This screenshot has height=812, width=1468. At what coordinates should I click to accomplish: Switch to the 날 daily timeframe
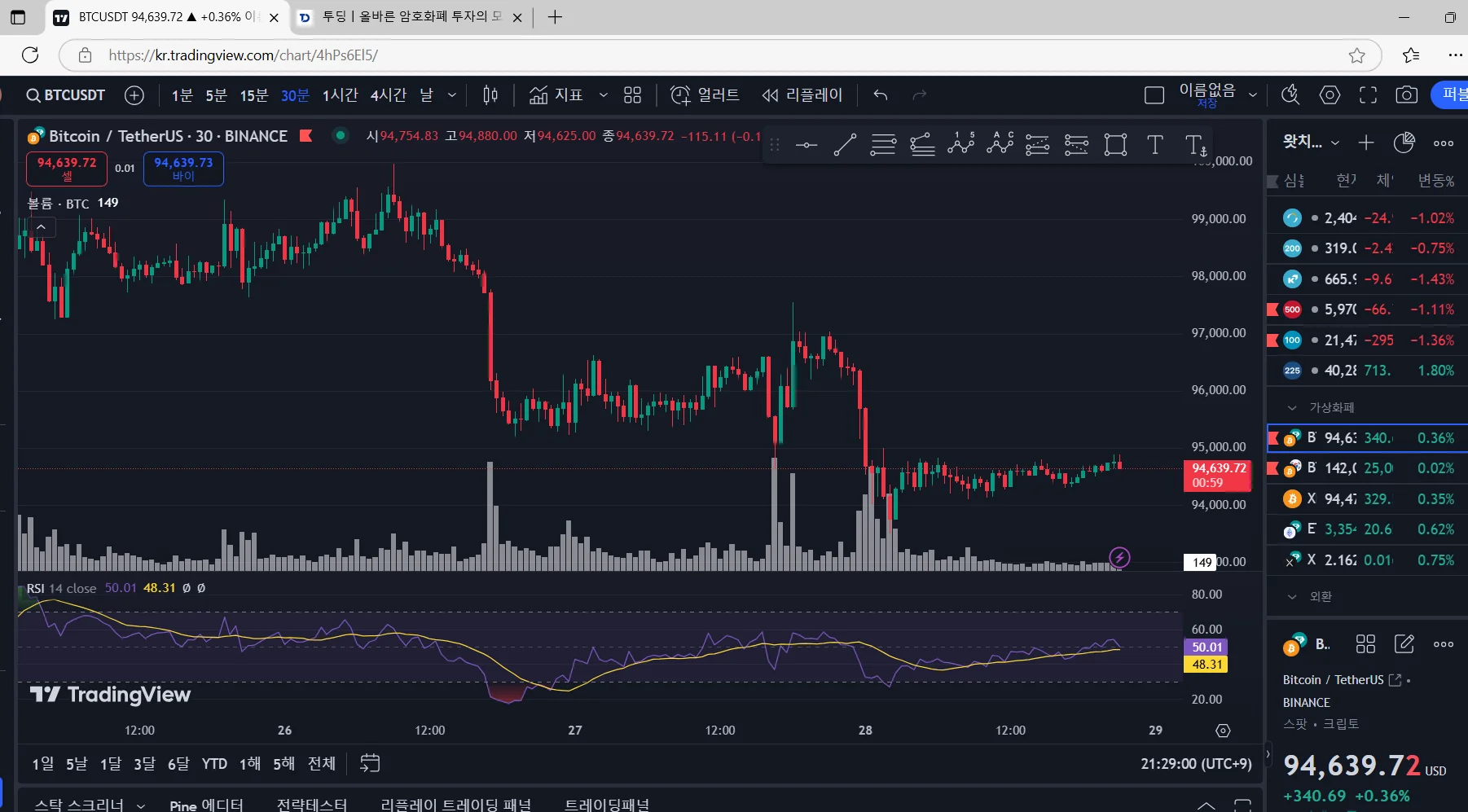click(426, 95)
